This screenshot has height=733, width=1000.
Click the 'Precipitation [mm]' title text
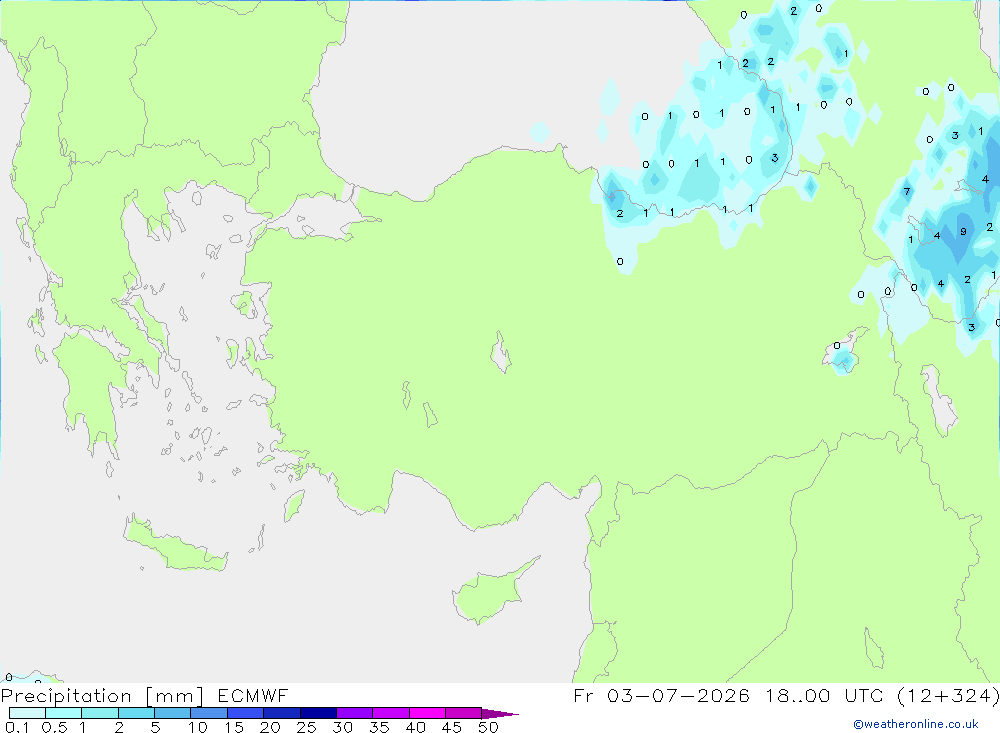coord(102,695)
